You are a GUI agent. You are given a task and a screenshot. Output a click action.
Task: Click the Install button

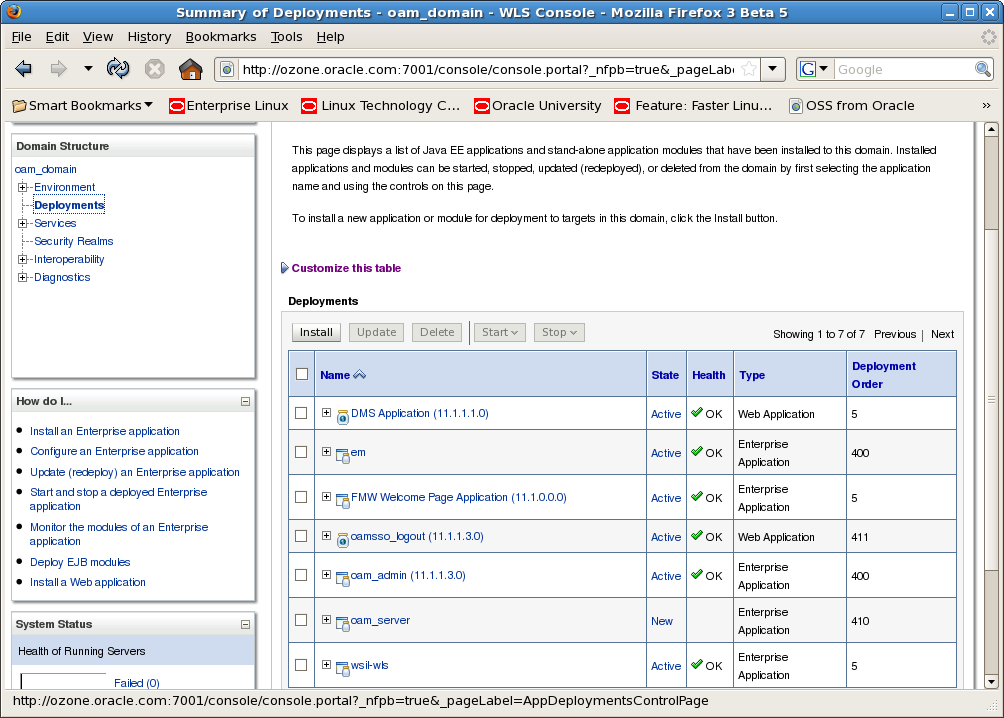click(315, 332)
